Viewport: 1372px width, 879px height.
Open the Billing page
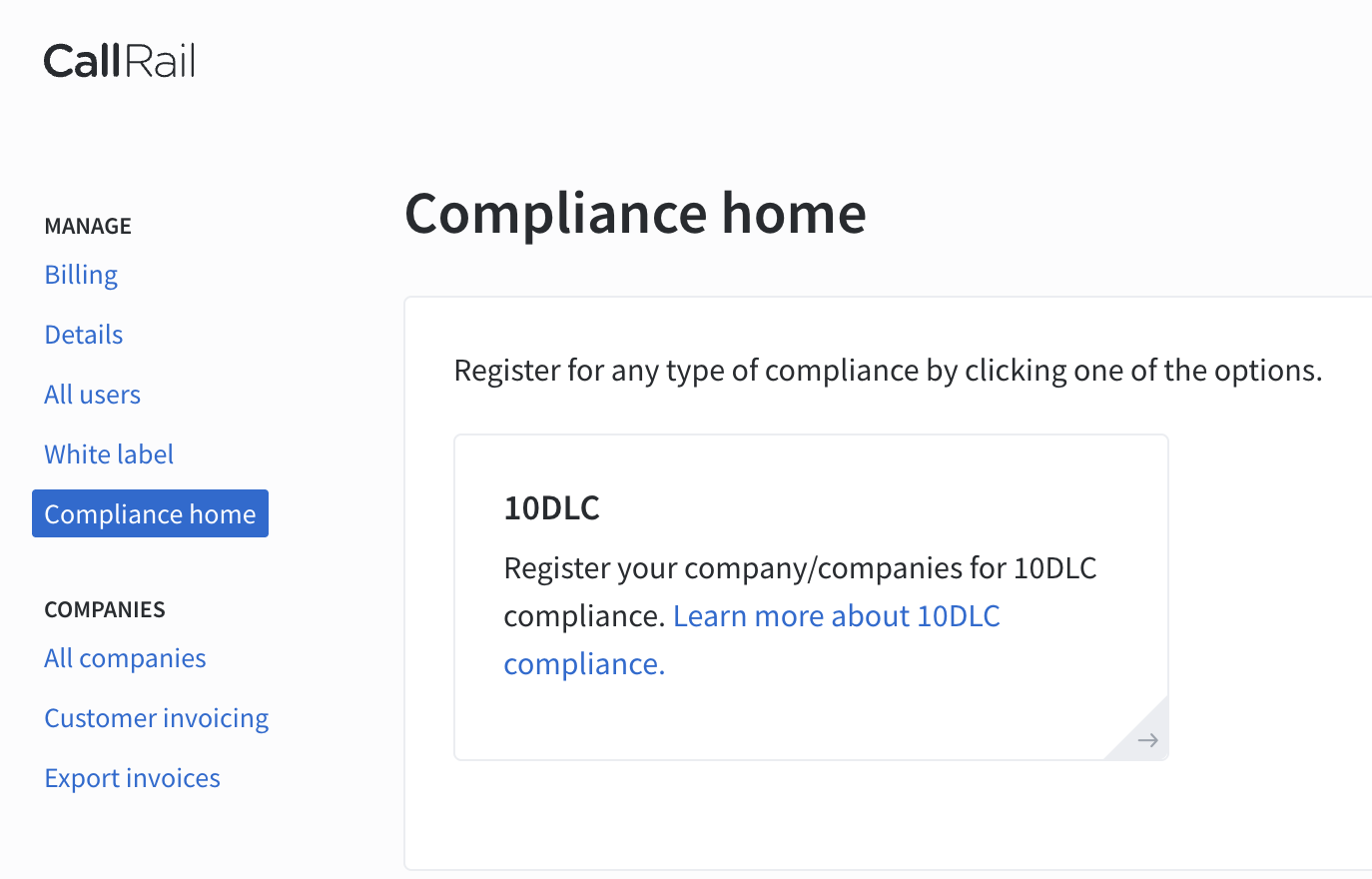coord(80,274)
